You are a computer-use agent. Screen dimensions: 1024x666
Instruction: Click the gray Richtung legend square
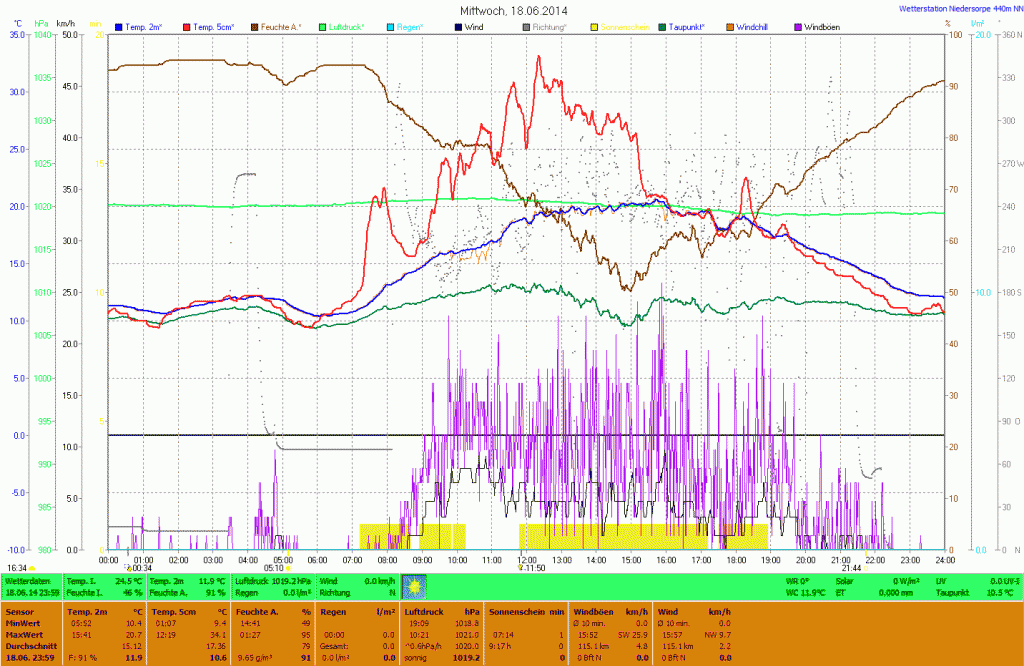point(527,26)
